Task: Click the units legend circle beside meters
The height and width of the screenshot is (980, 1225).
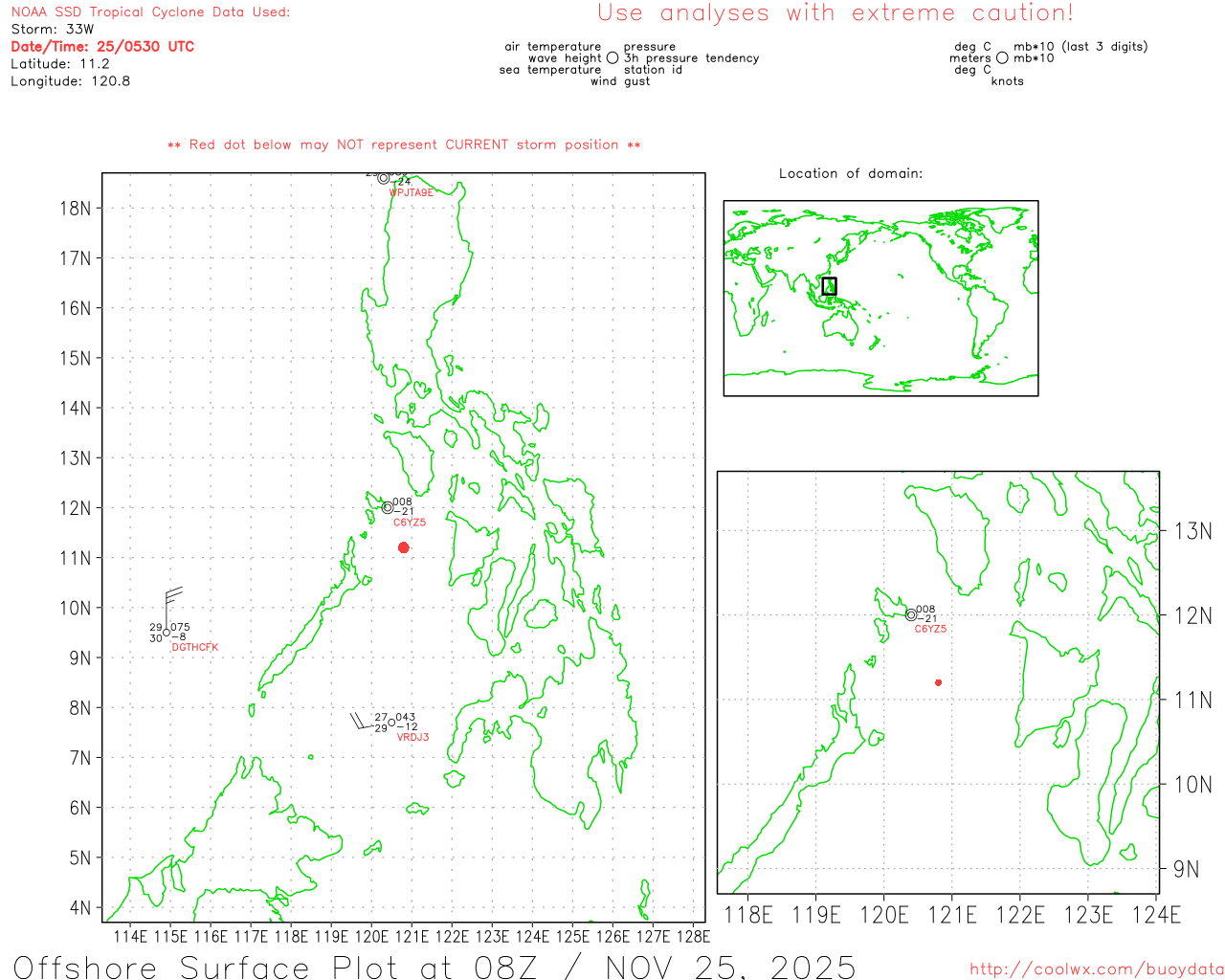Action: [x=1002, y=58]
